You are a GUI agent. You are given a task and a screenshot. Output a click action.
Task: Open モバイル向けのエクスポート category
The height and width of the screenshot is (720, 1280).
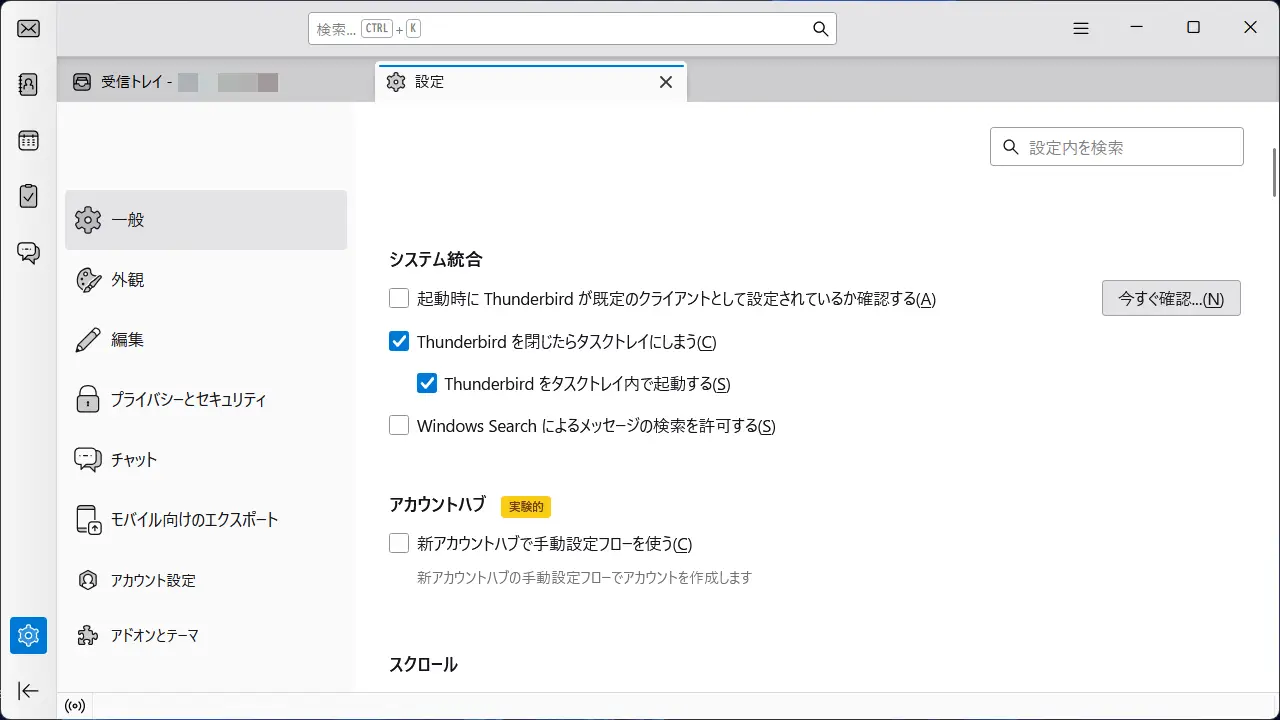click(206, 520)
